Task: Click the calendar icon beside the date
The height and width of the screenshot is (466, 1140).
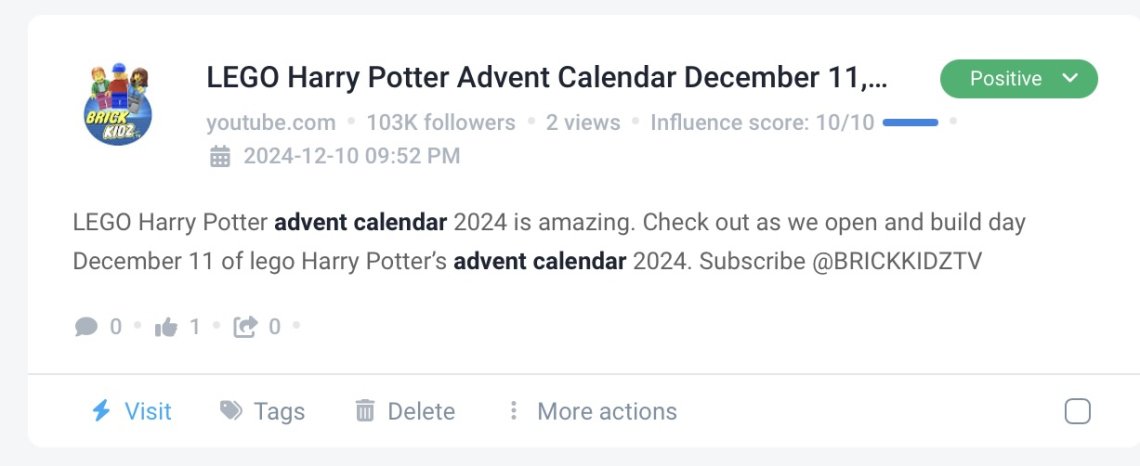Action: coord(220,156)
